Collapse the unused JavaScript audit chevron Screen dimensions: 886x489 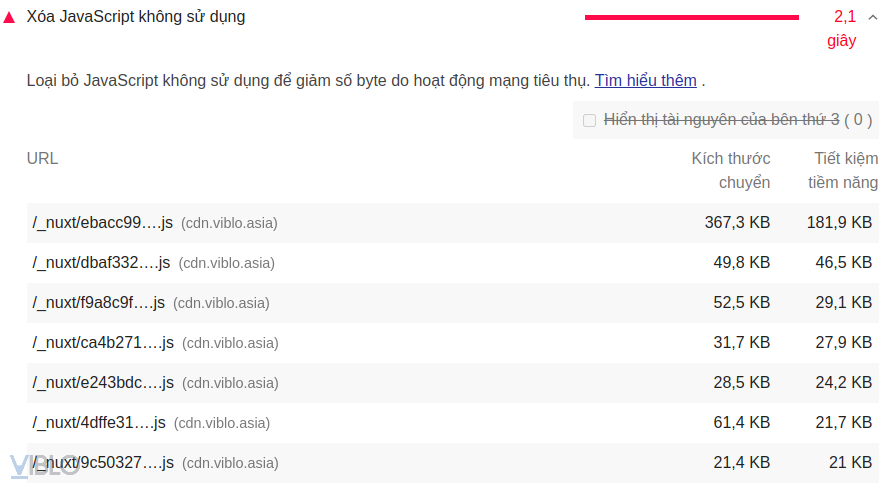coord(873,17)
